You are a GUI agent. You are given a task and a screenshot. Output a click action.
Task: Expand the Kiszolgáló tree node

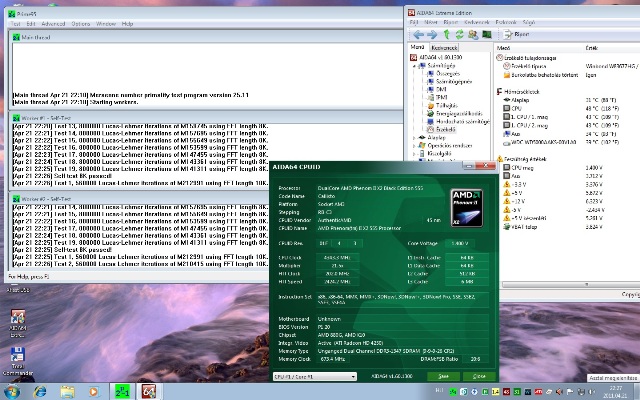414,154
